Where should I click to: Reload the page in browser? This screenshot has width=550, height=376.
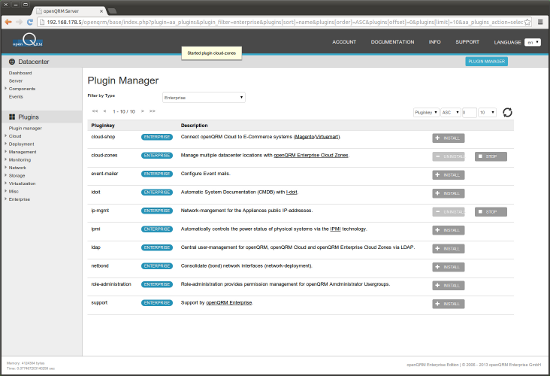coord(30,22)
